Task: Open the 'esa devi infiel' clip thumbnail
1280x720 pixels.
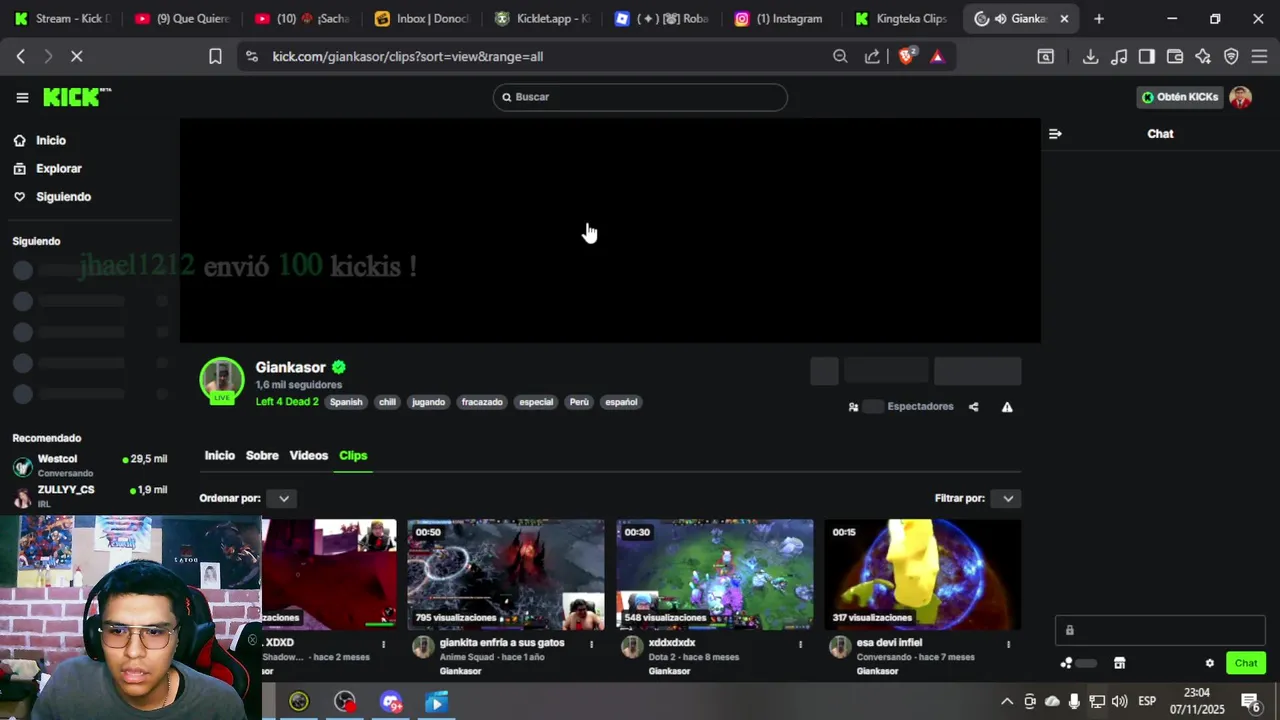Action: pyautogui.click(x=923, y=574)
